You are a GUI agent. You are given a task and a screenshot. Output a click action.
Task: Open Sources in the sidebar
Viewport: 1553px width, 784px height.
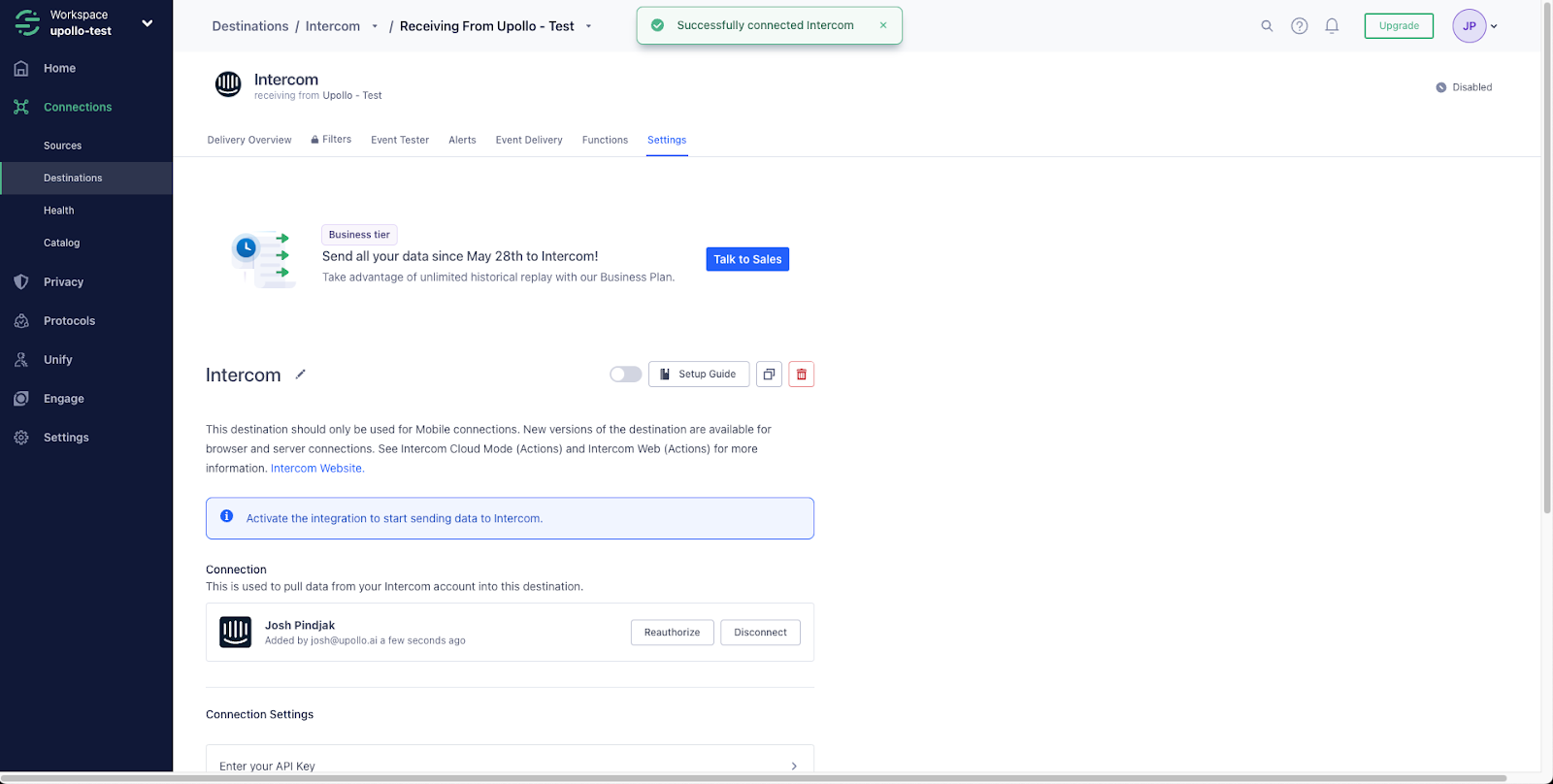(x=62, y=146)
